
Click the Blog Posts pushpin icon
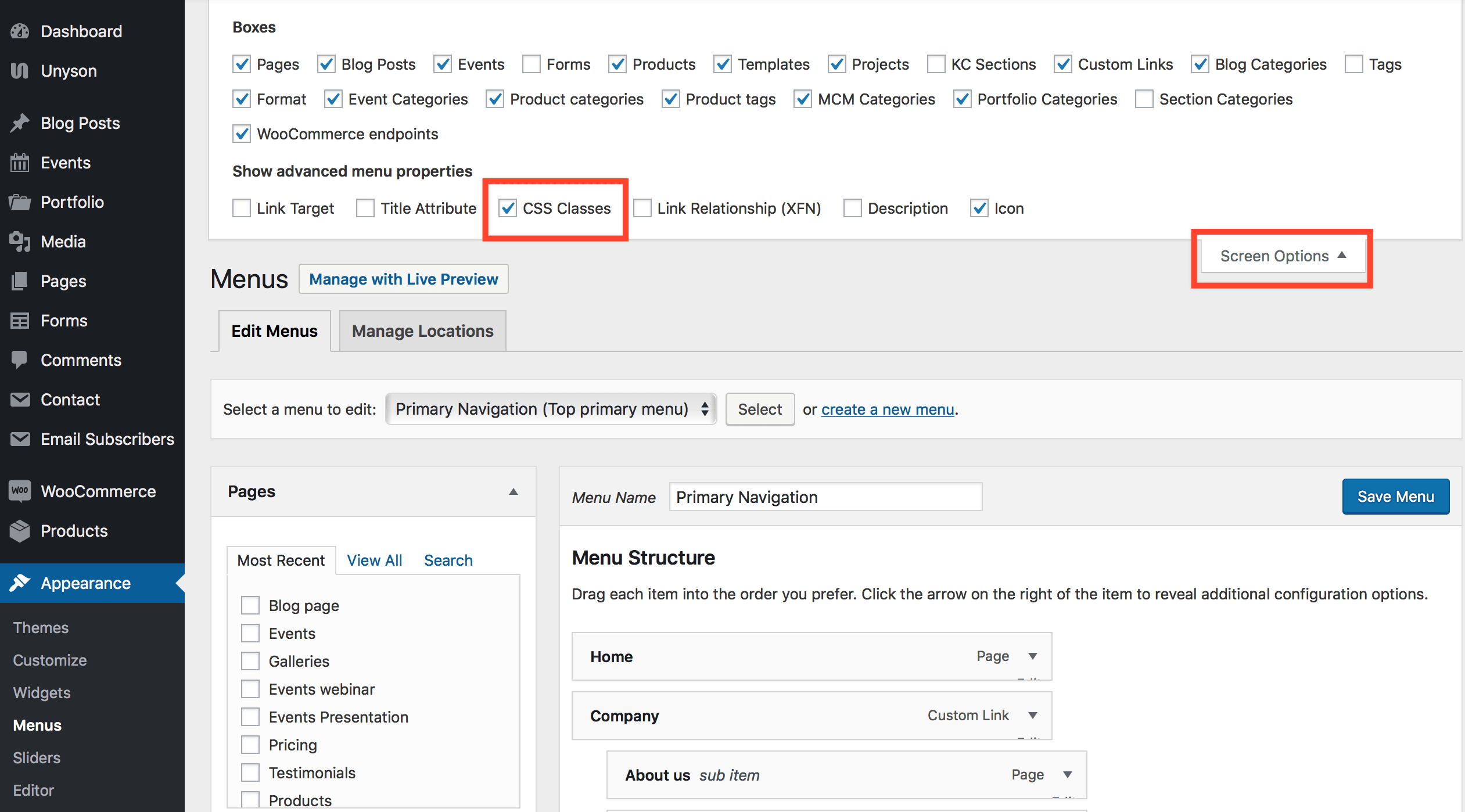20,123
